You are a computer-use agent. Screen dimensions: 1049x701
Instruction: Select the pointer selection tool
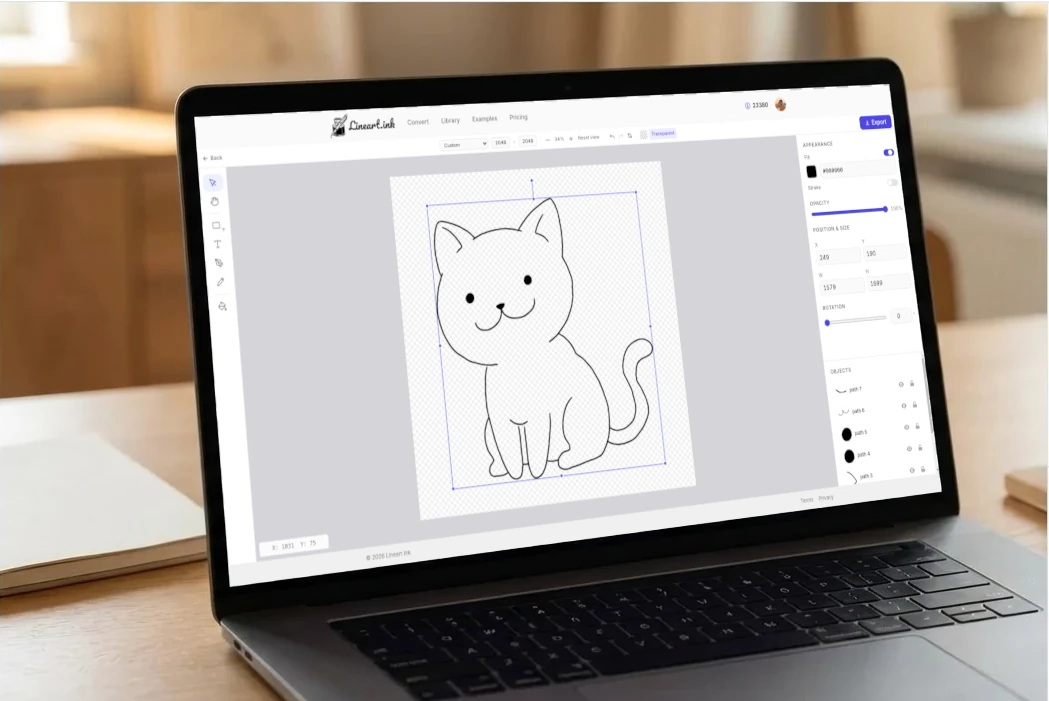point(213,183)
